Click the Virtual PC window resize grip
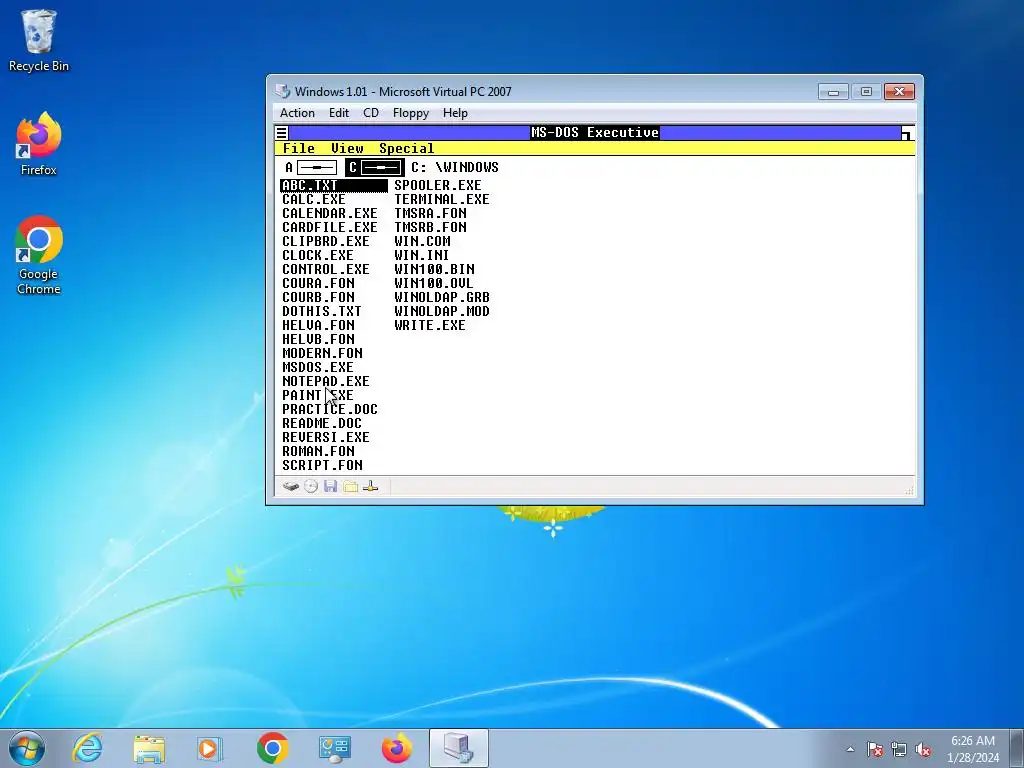 (x=909, y=490)
